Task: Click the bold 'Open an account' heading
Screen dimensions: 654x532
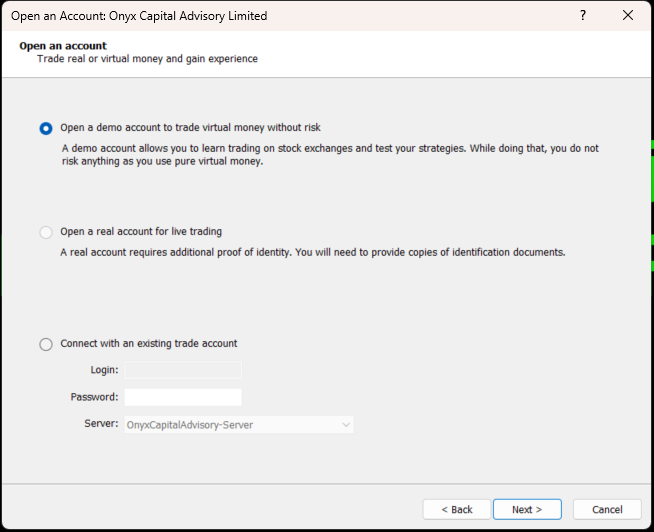Action: tap(62, 46)
